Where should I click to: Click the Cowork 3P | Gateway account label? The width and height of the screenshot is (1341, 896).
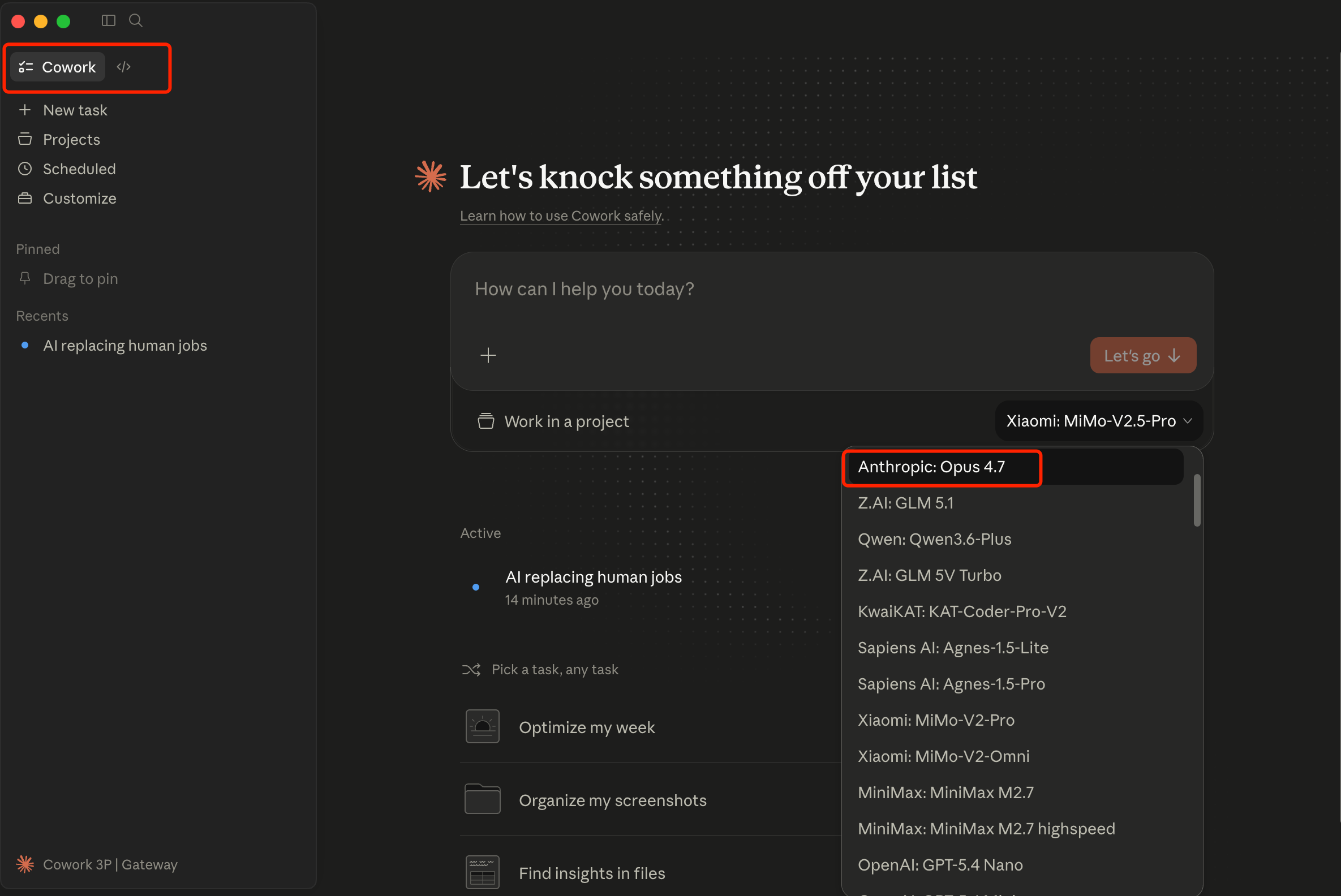point(110,864)
